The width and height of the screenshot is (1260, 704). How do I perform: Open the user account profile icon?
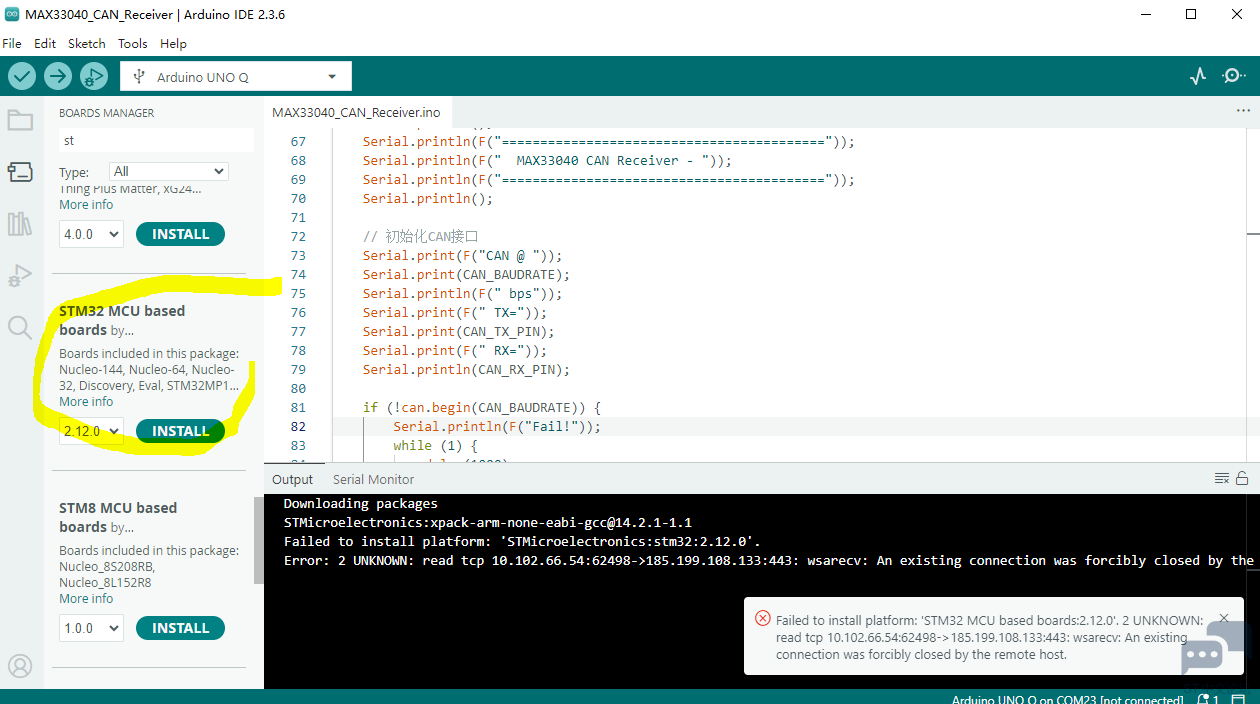coord(20,666)
